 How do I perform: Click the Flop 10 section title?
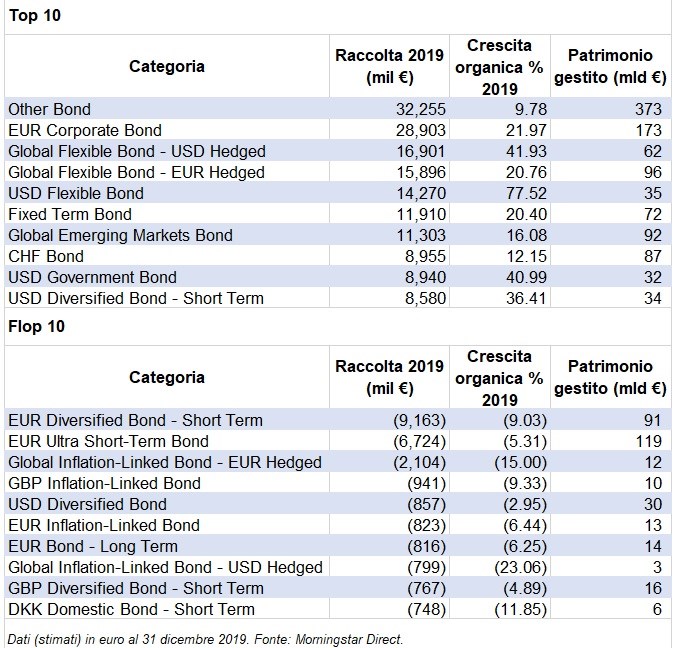click(x=34, y=326)
